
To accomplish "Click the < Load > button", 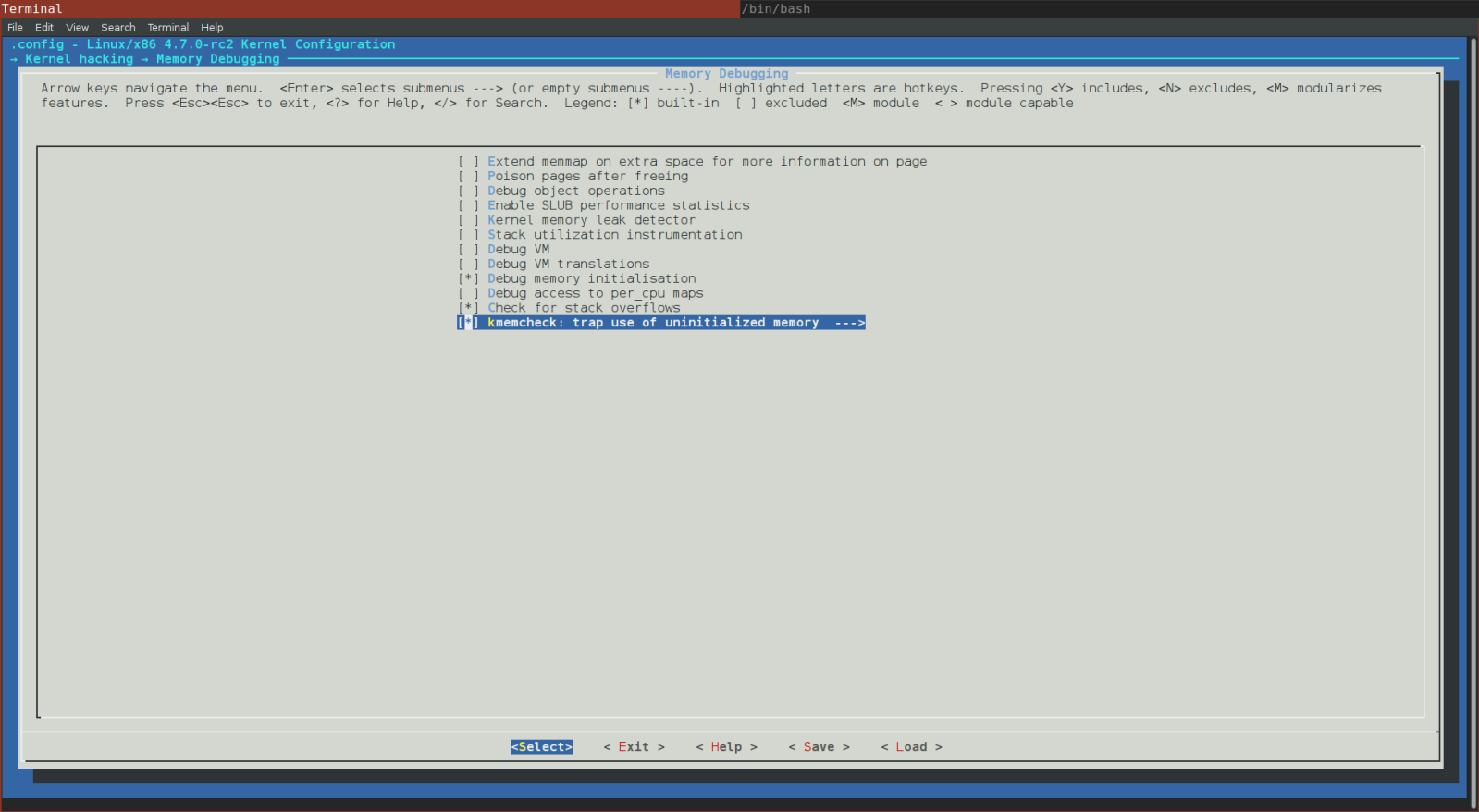I will (x=911, y=747).
